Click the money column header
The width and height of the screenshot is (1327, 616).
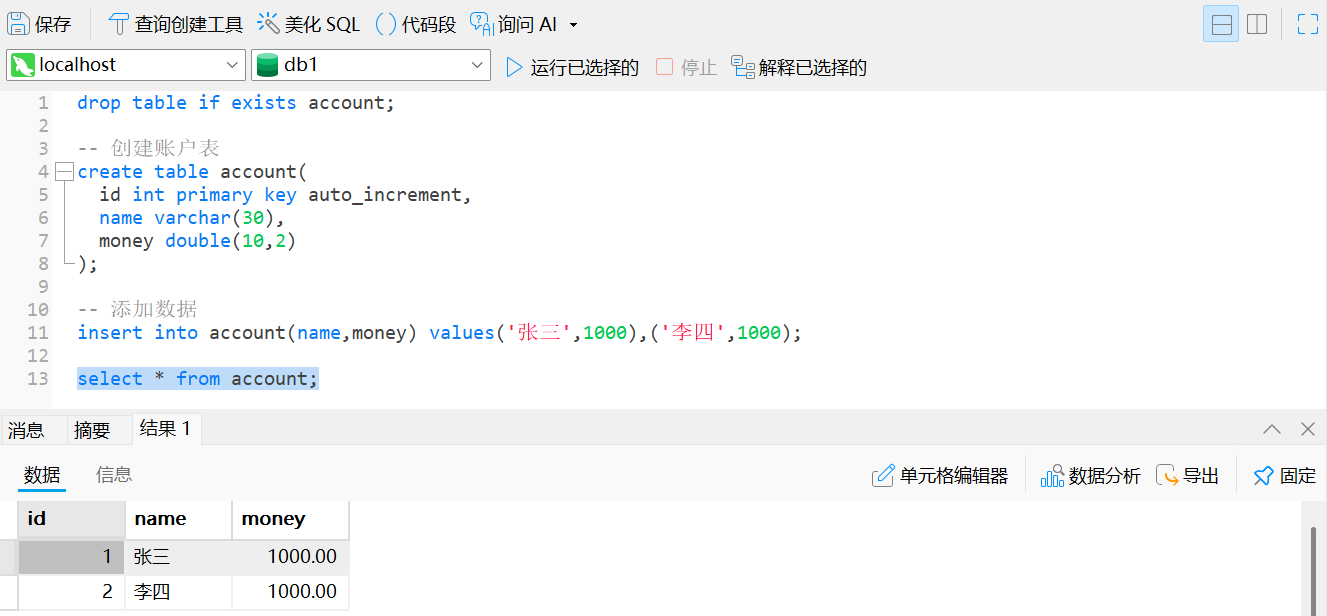click(x=290, y=519)
